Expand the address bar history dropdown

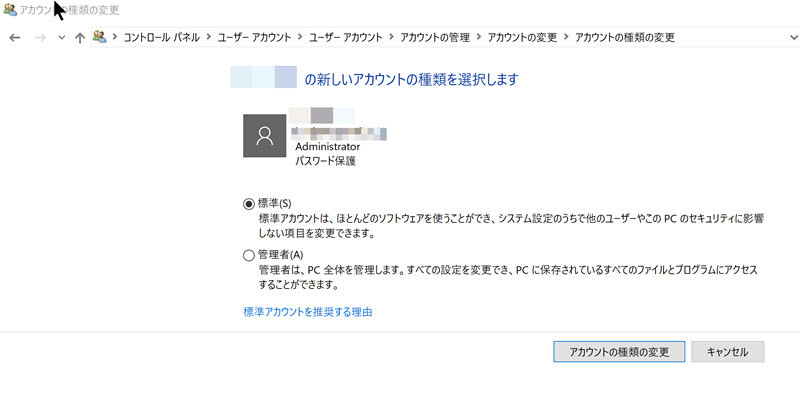pos(793,37)
